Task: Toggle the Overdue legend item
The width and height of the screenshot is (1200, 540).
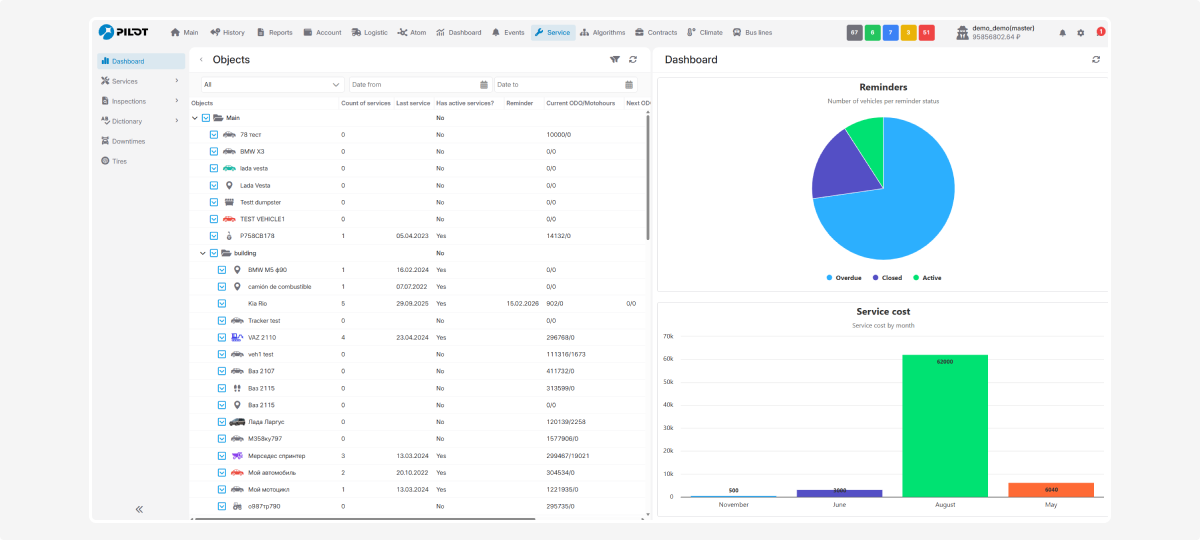Action: pyautogui.click(x=843, y=278)
